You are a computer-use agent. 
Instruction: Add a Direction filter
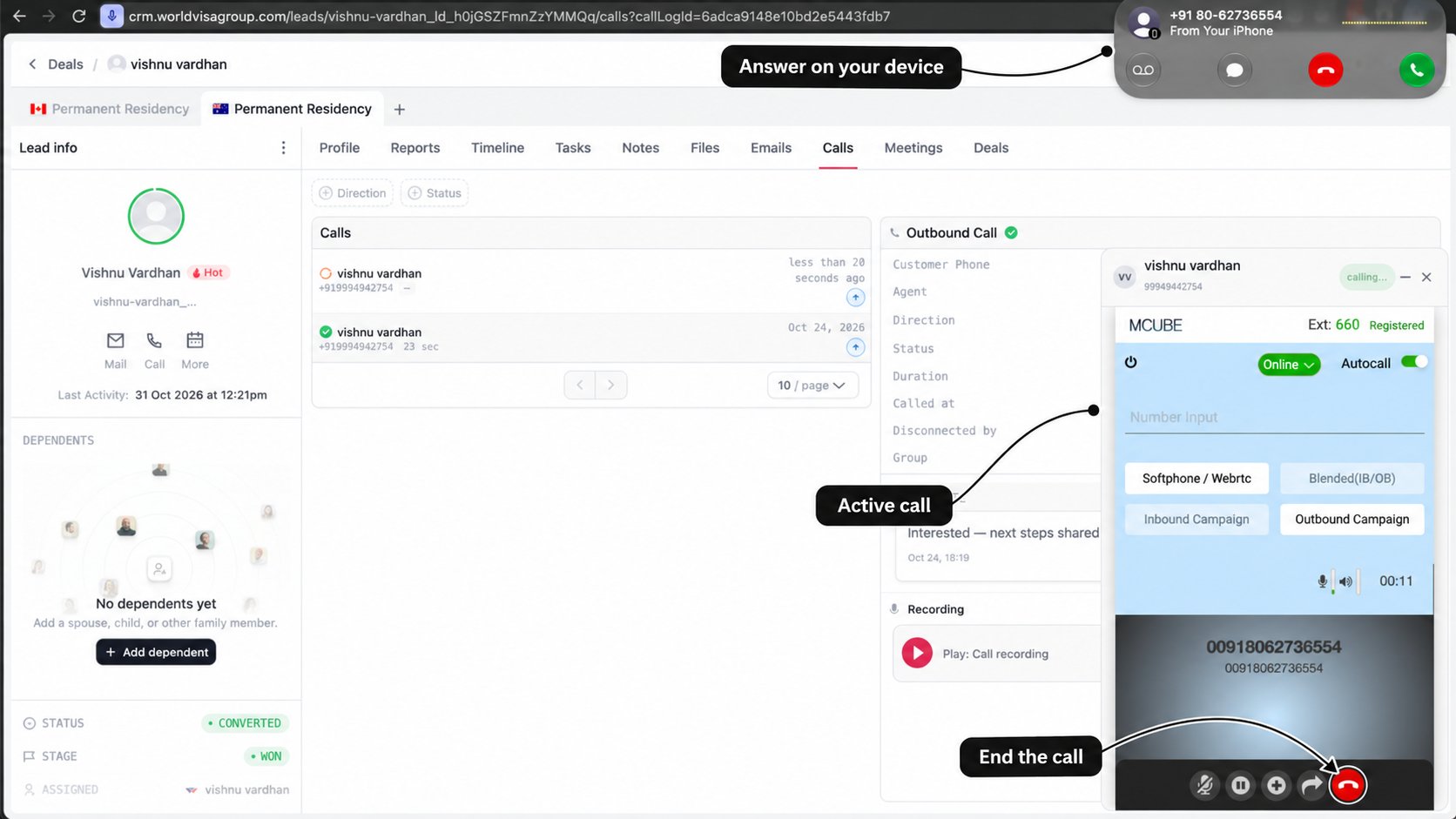(x=353, y=193)
